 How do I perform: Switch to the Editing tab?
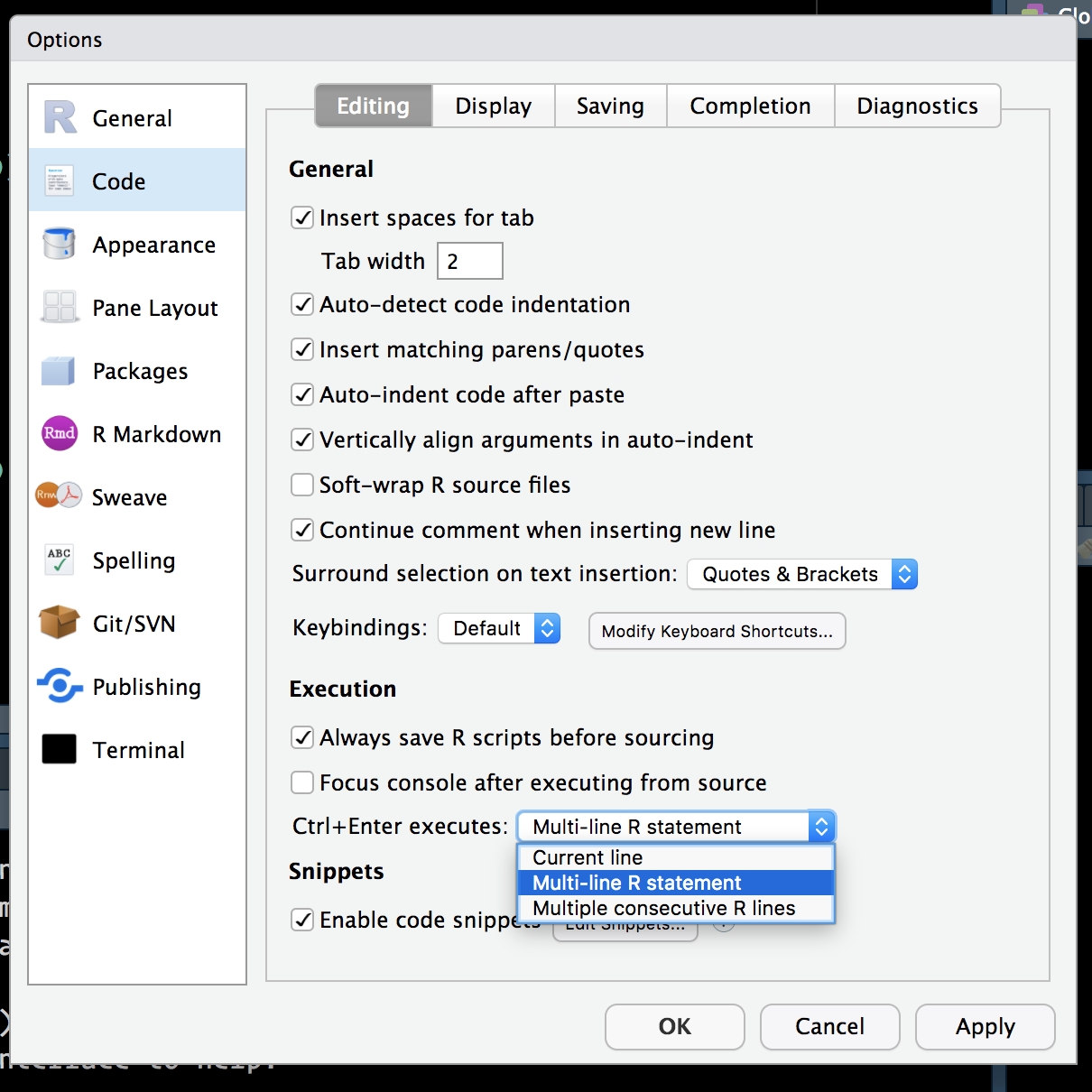tap(374, 106)
